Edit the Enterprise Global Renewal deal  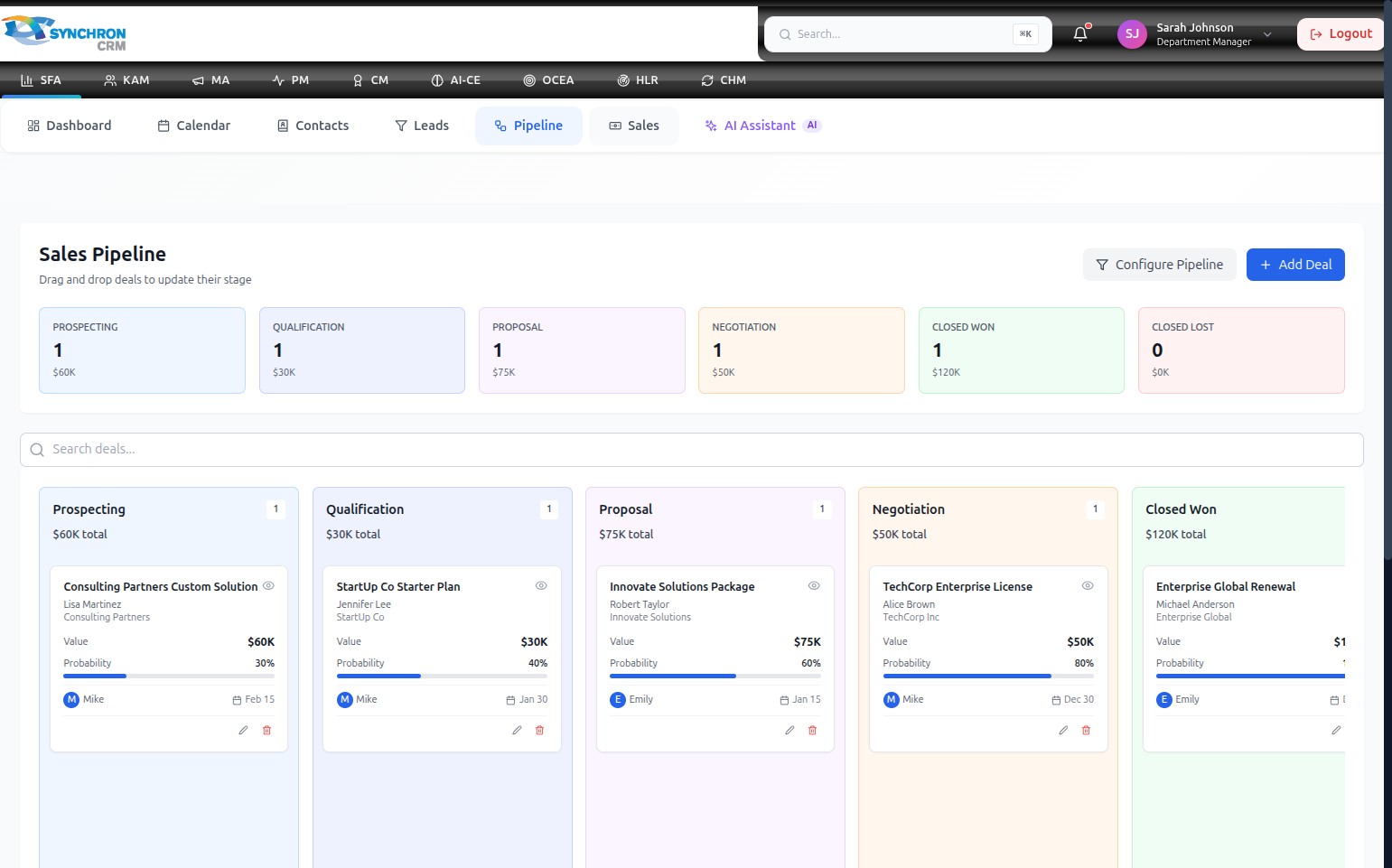[x=1336, y=730]
